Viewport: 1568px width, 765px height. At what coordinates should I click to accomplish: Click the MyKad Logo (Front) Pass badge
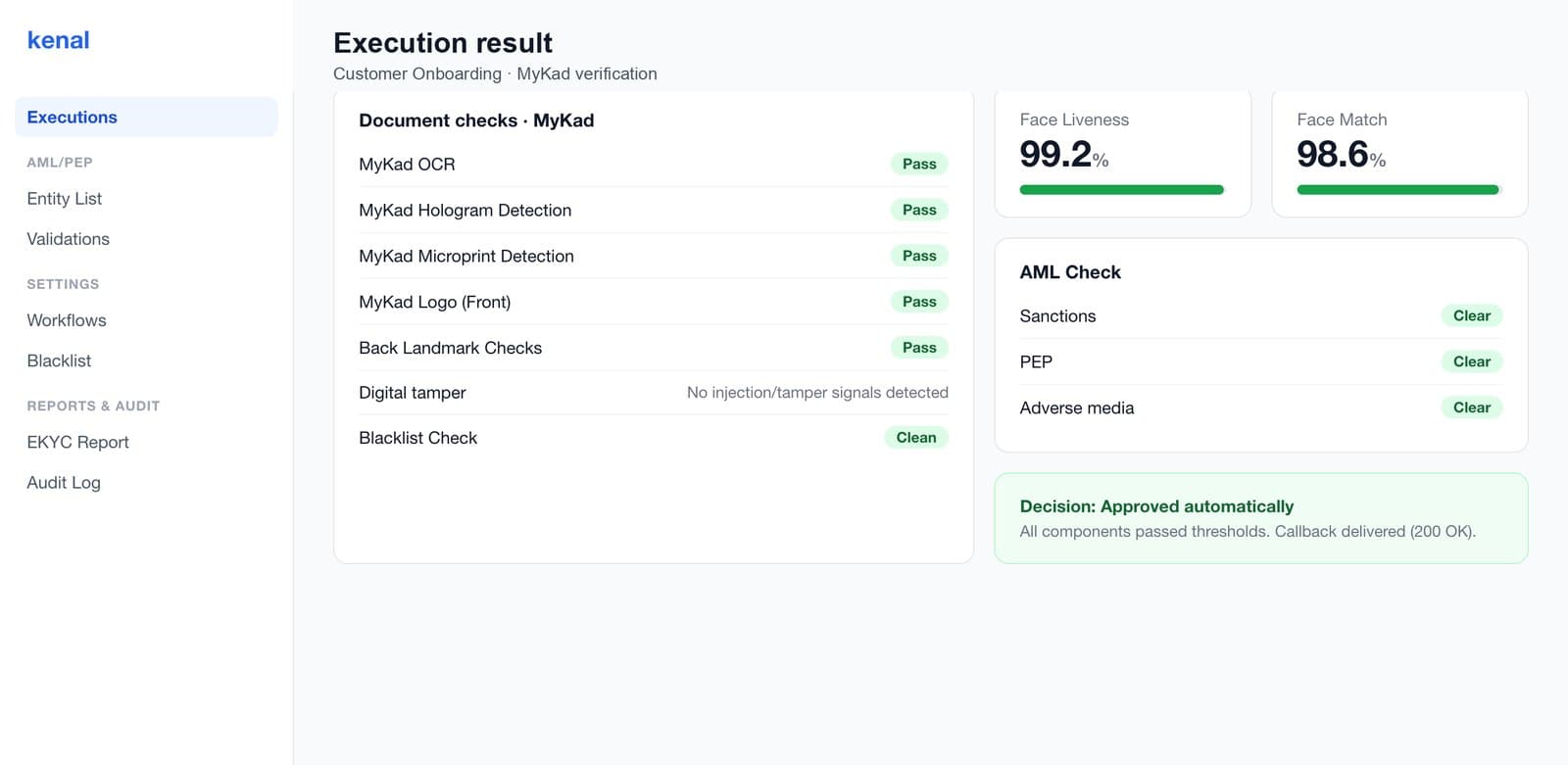click(x=919, y=302)
